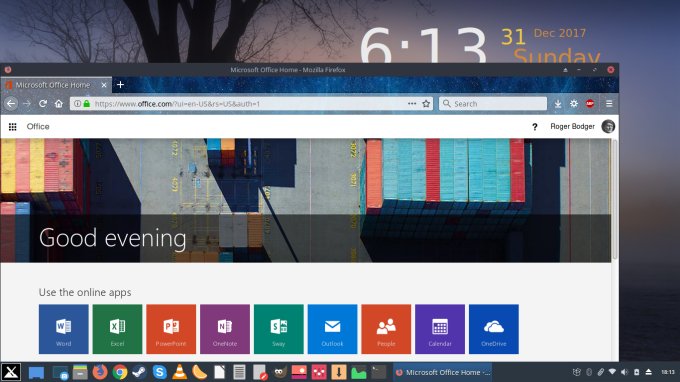Click the Firefox Search box
This screenshot has width=680, height=382.
[493, 104]
